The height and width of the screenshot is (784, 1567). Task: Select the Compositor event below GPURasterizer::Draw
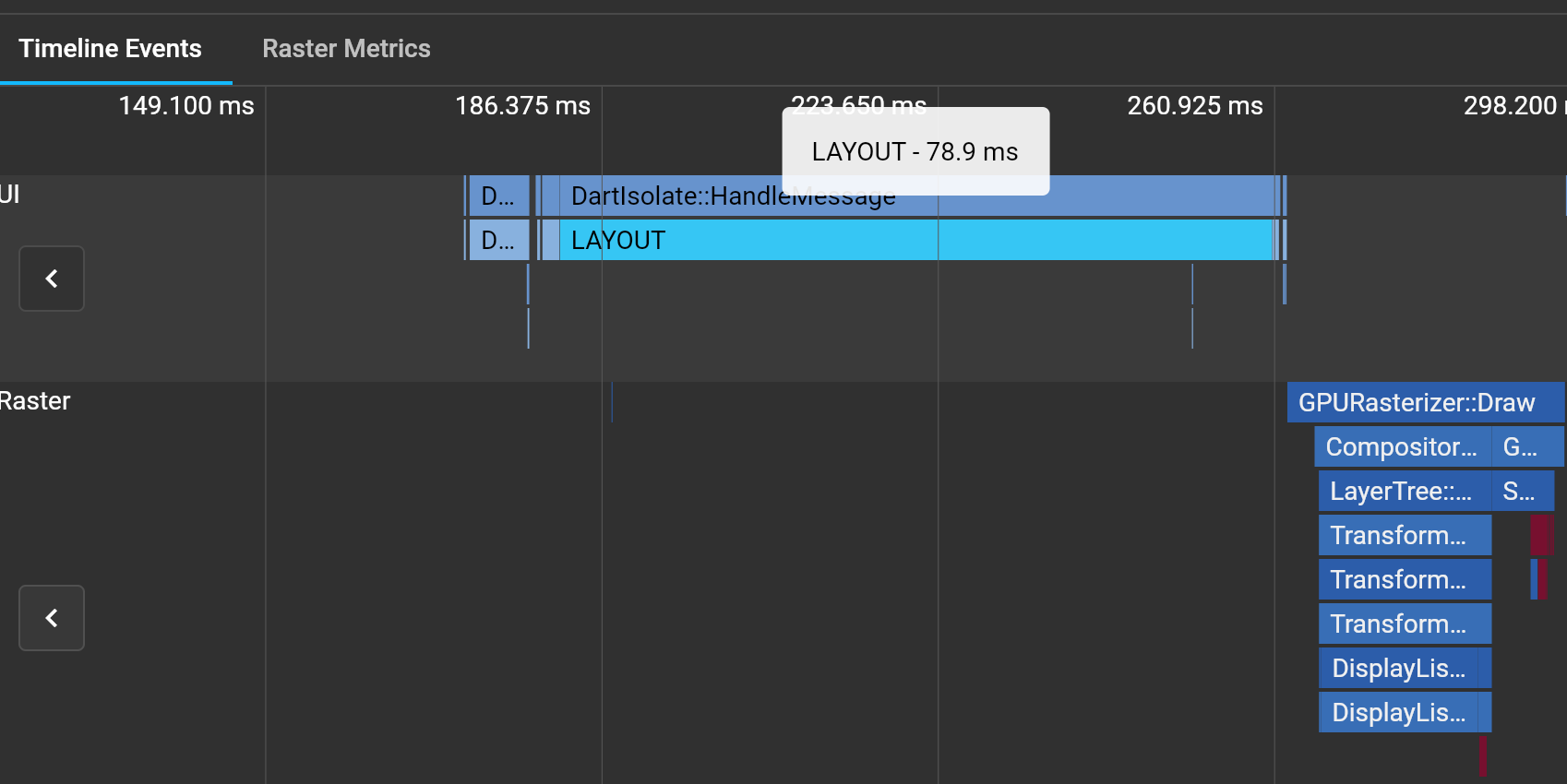1400,446
